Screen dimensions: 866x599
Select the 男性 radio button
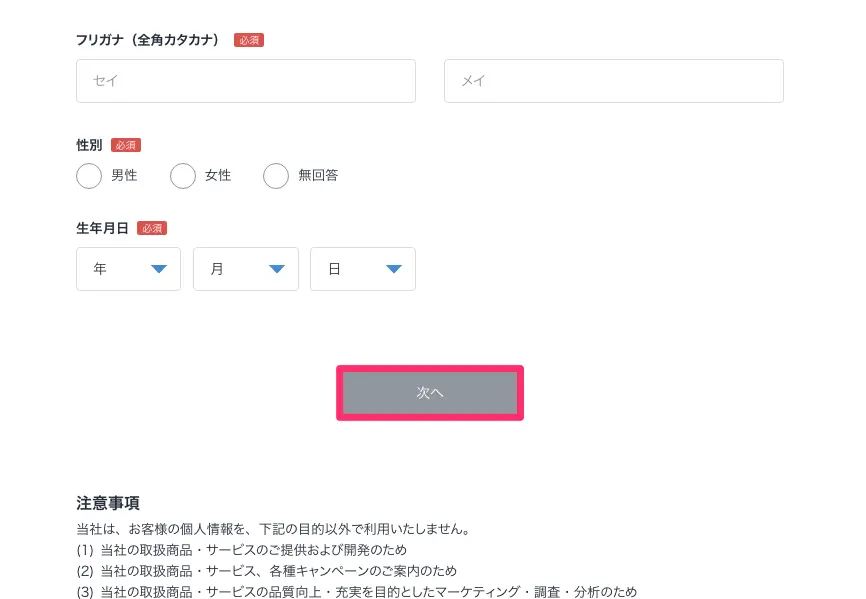(x=89, y=176)
